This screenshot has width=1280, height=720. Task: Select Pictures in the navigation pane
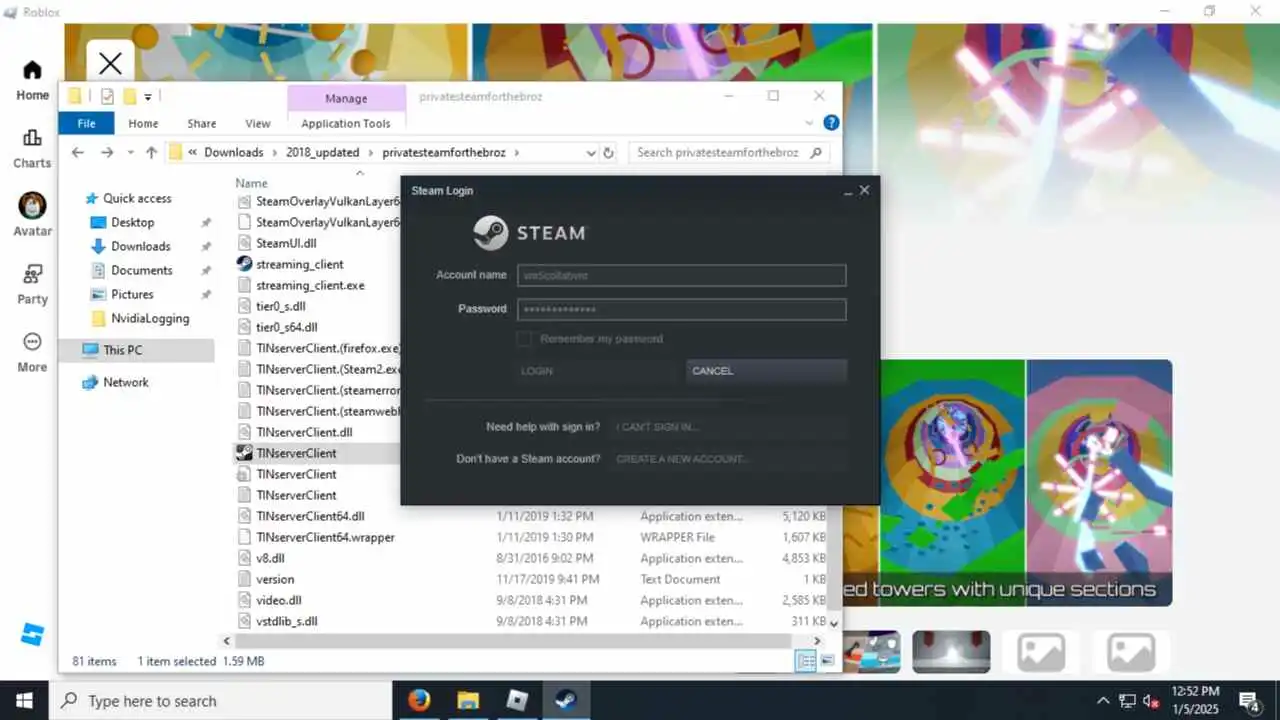tap(132, 294)
